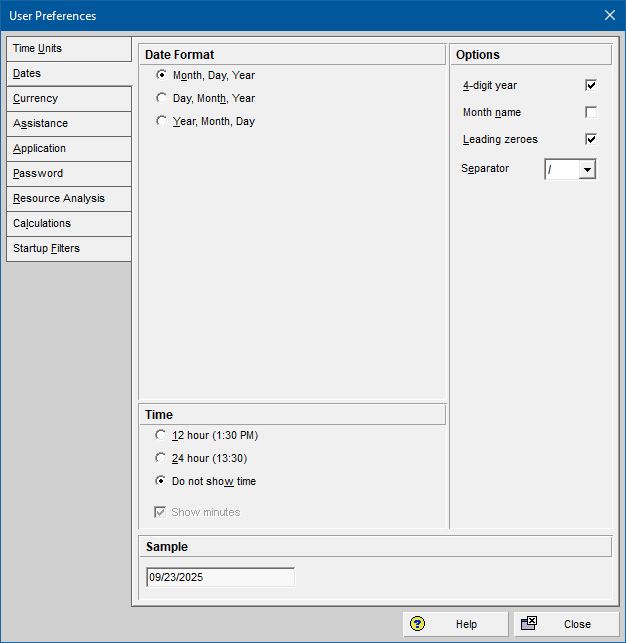The height and width of the screenshot is (643, 626).
Task: Expand the Separator dropdown
Action: [587, 170]
